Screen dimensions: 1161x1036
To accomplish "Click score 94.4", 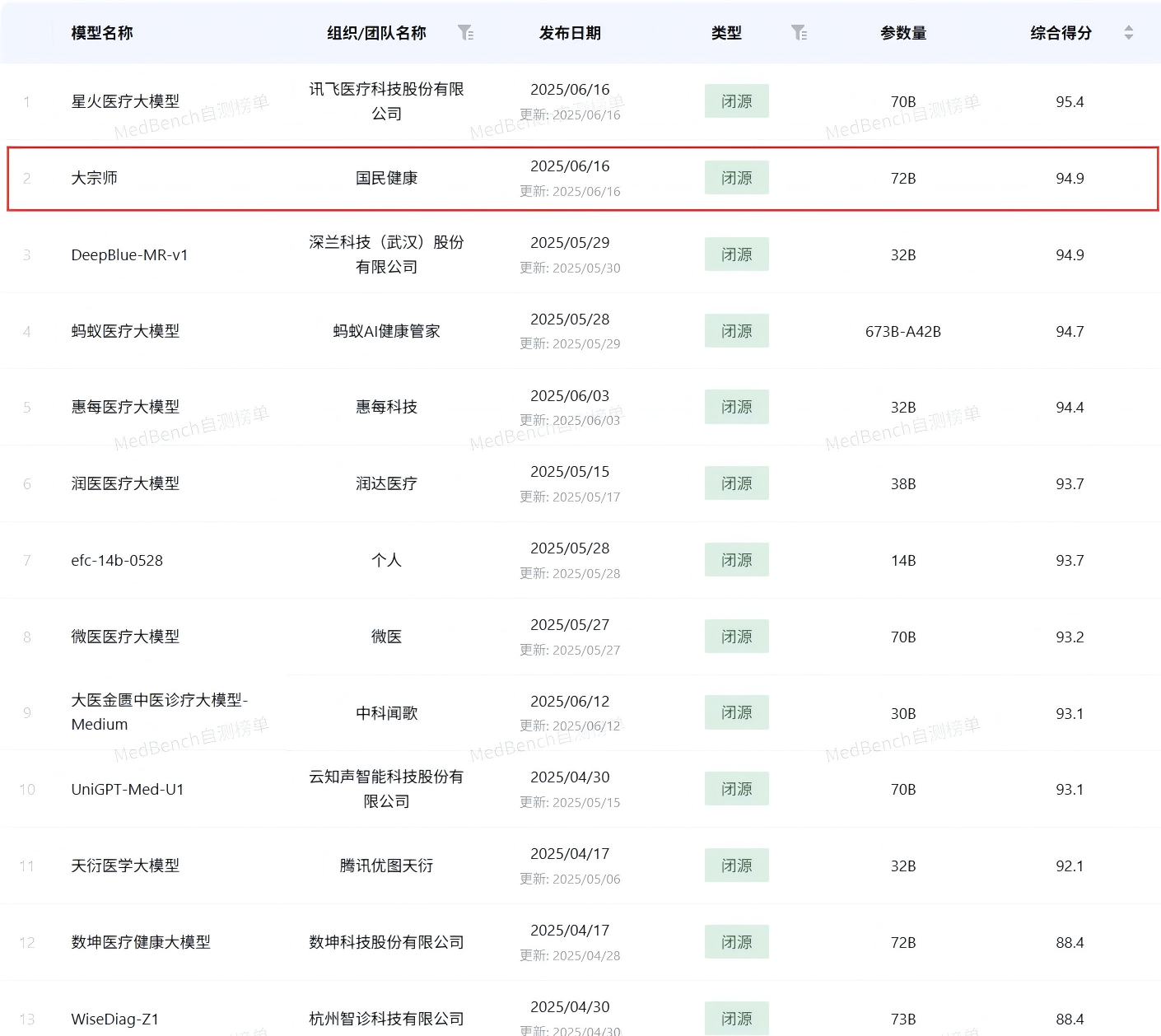I will [1070, 407].
